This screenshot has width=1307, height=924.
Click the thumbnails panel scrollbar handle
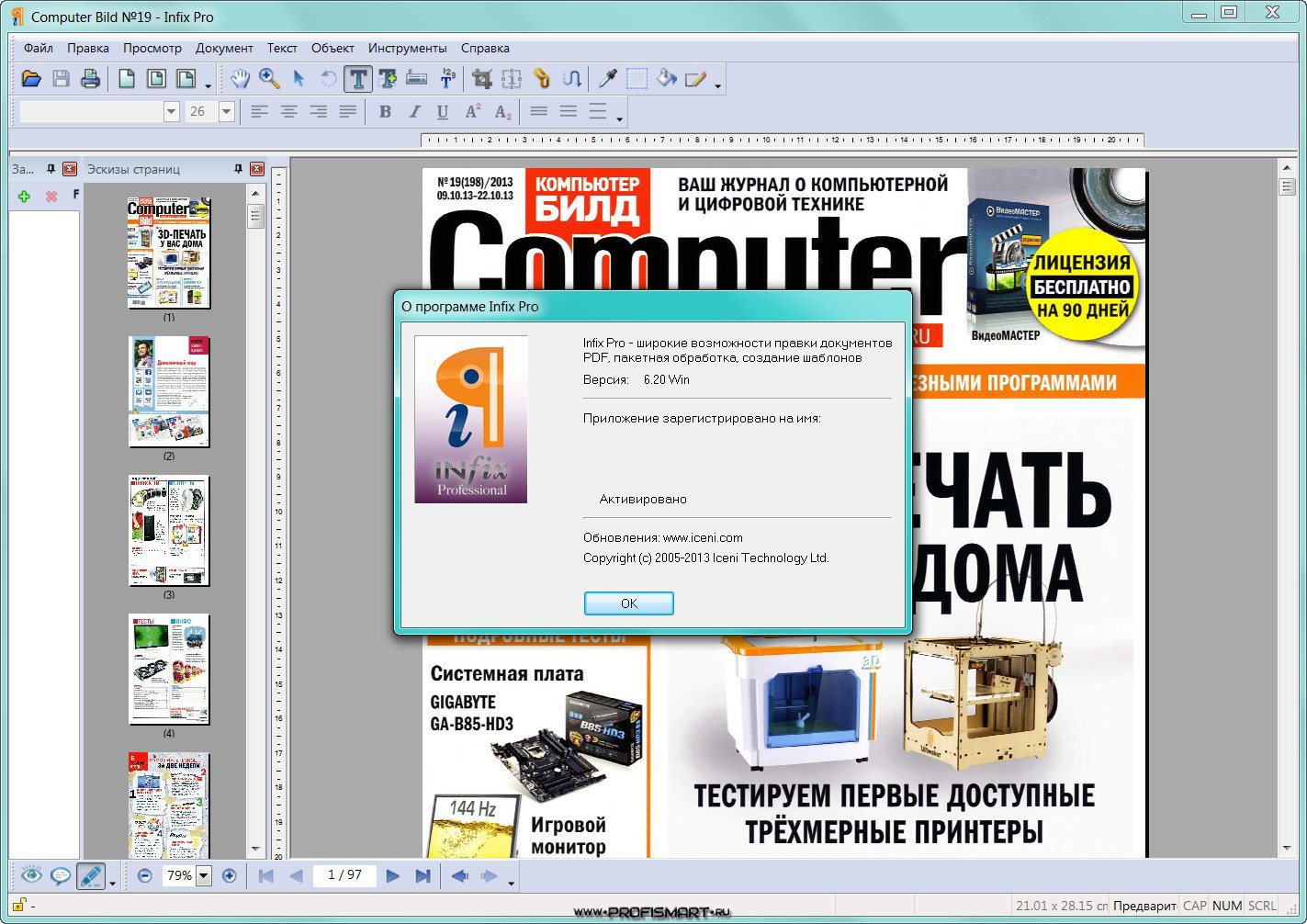pyautogui.click(x=256, y=216)
